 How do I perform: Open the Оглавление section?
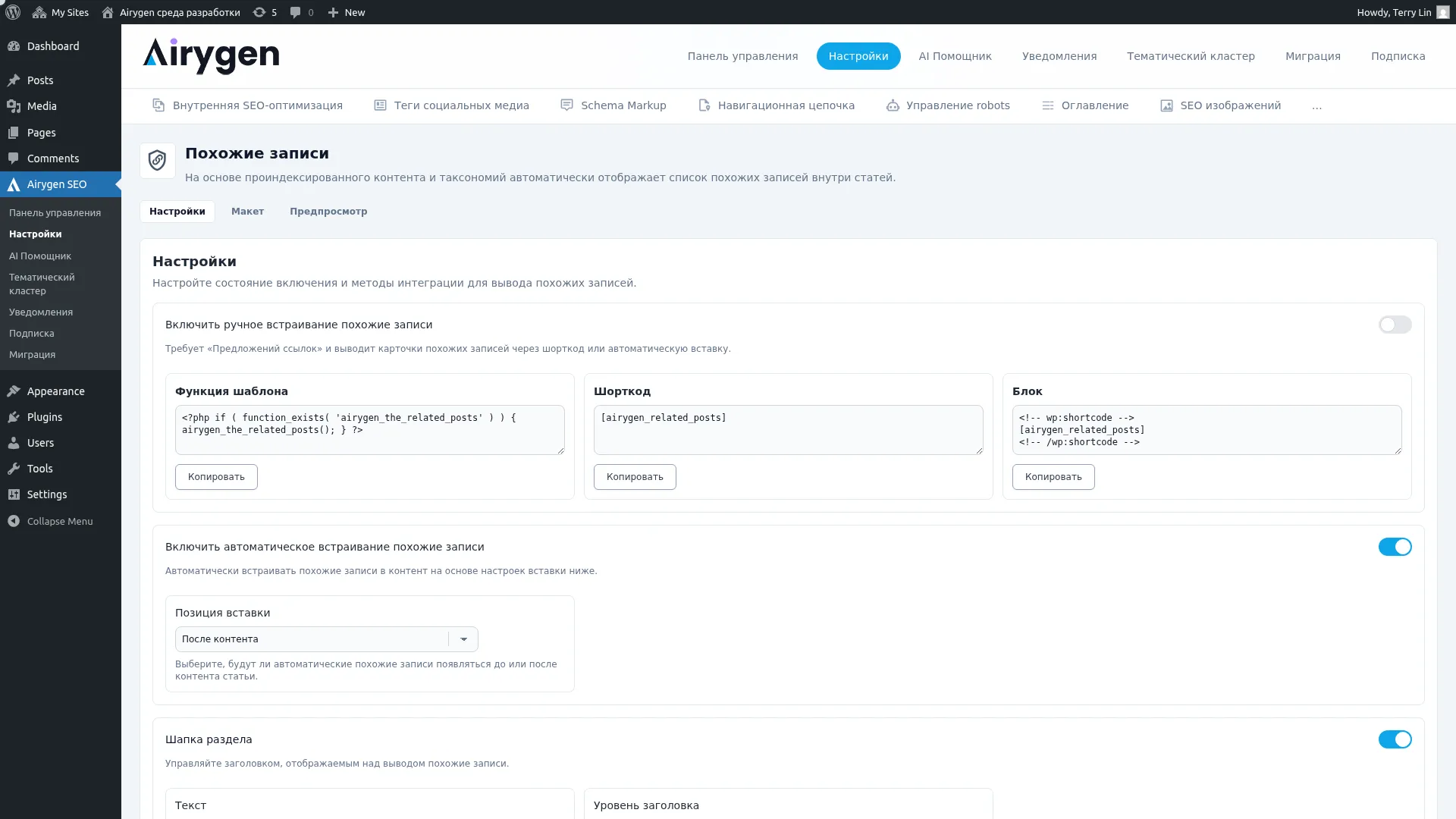pos(1084,105)
